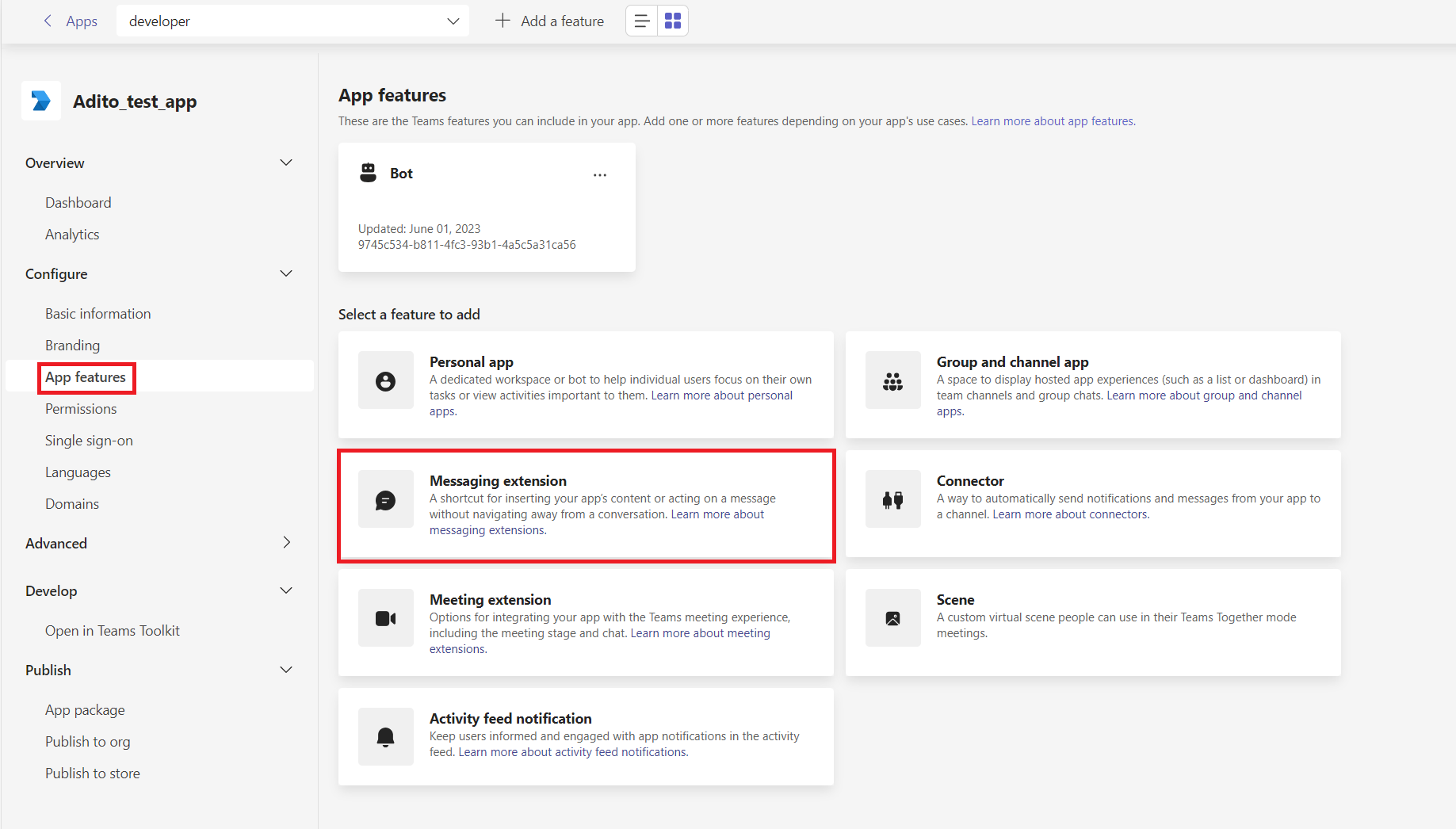Collapse the Overview section
This screenshot has height=829, width=1456.
(286, 162)
